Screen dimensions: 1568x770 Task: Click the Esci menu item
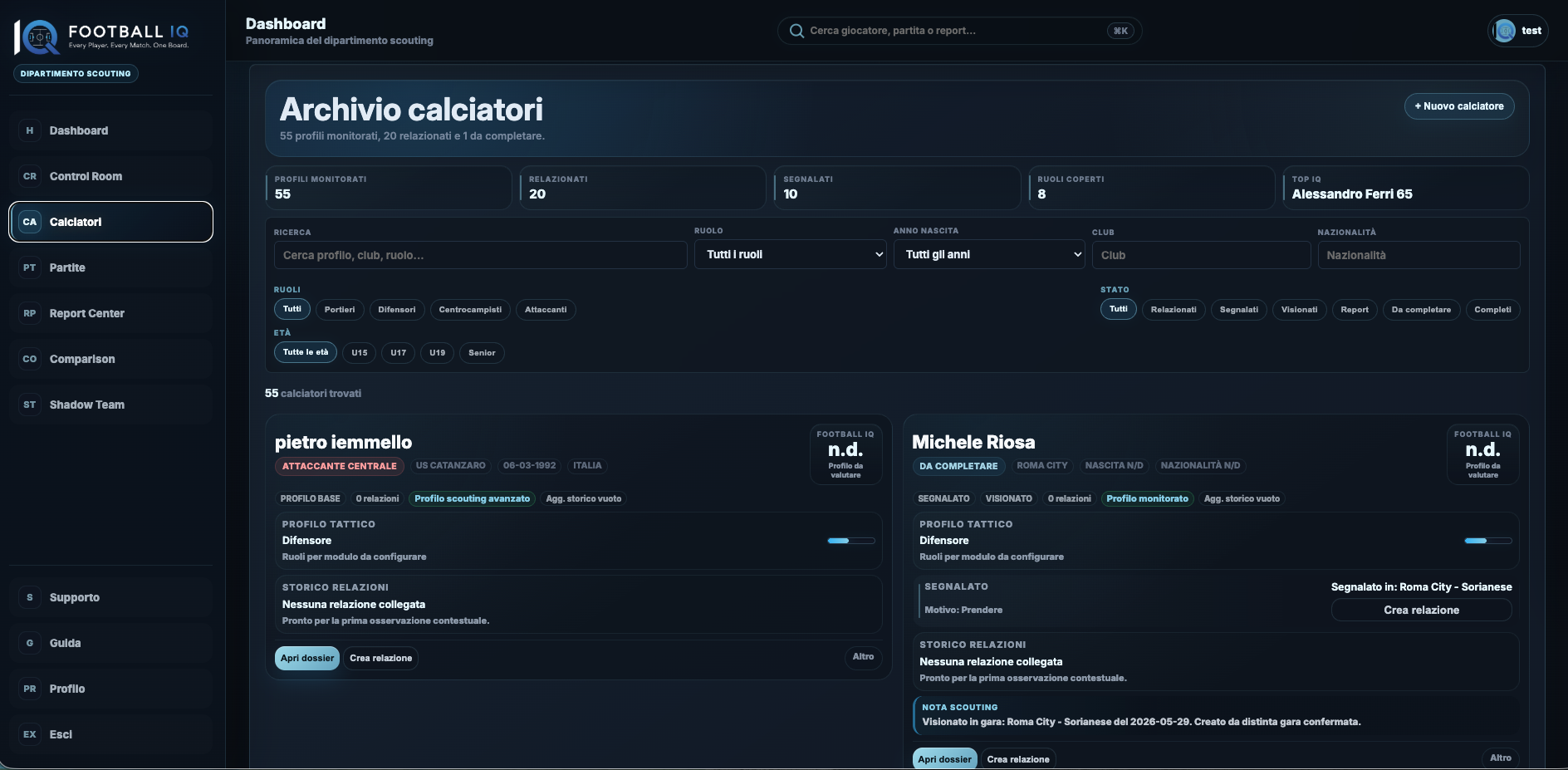click(111, 734)
